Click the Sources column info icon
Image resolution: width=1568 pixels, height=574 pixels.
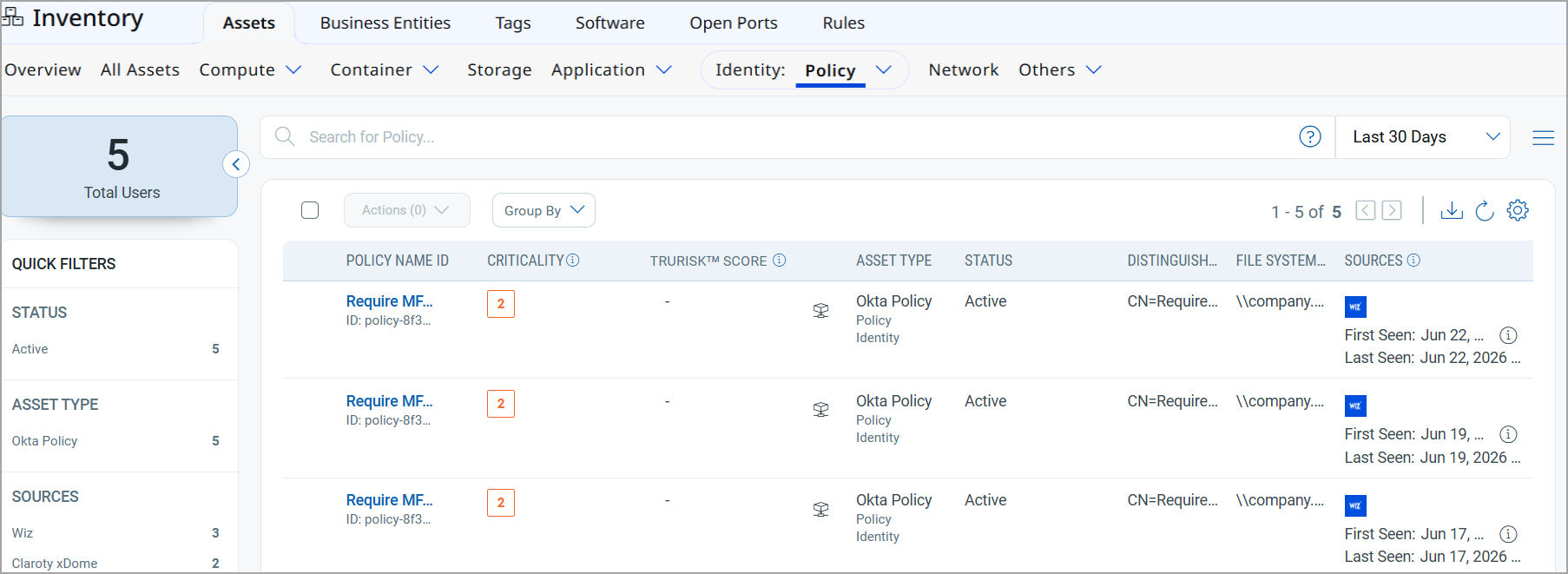[x=1413, y=261]
